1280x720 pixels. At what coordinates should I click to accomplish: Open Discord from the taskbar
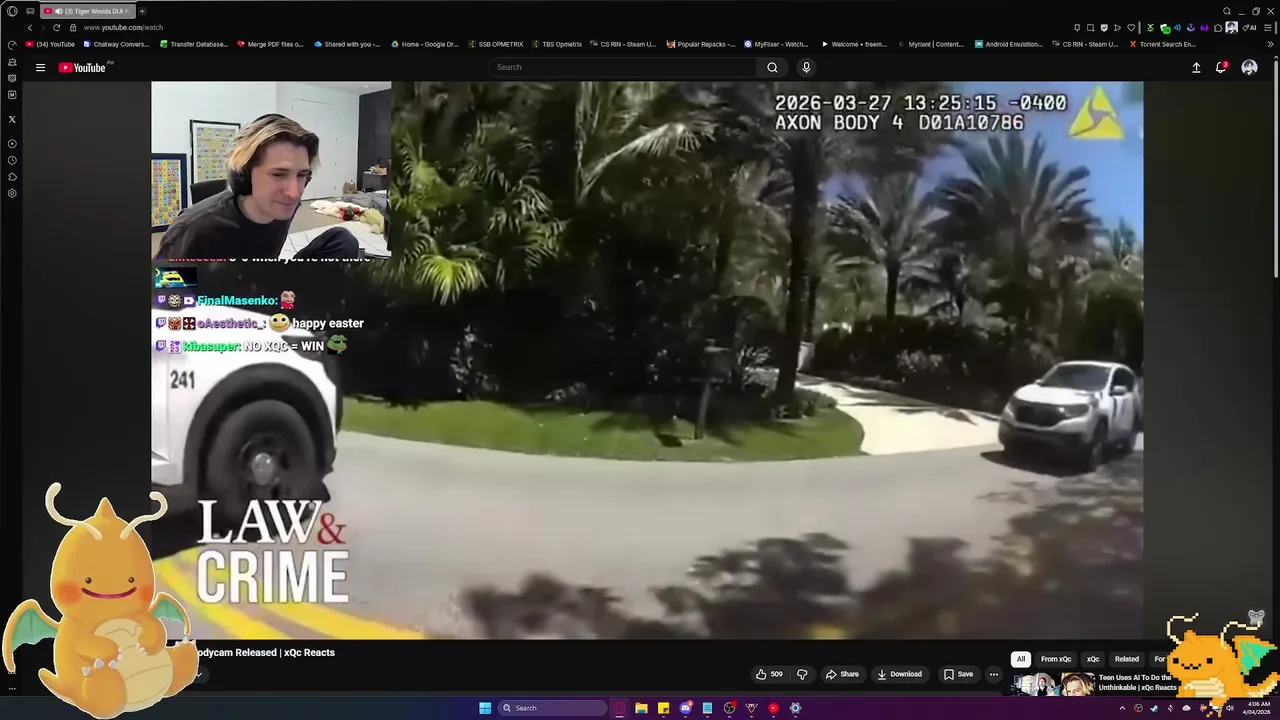tap(685, 708)
